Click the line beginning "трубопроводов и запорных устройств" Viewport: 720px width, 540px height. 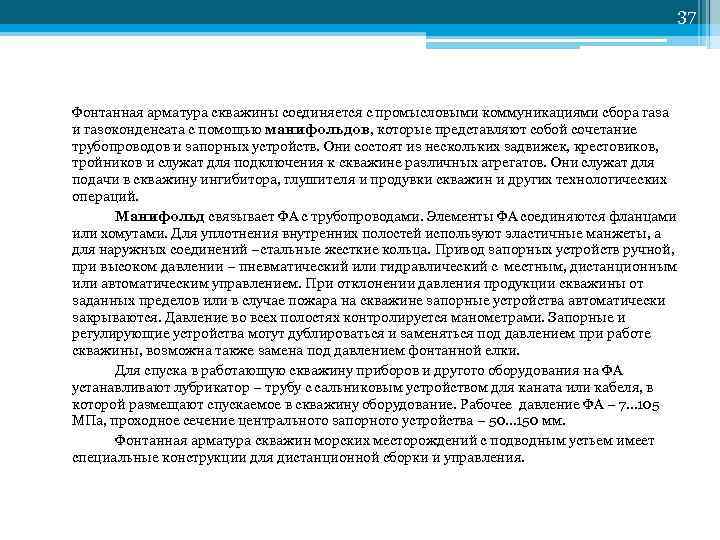click(366, 147)
